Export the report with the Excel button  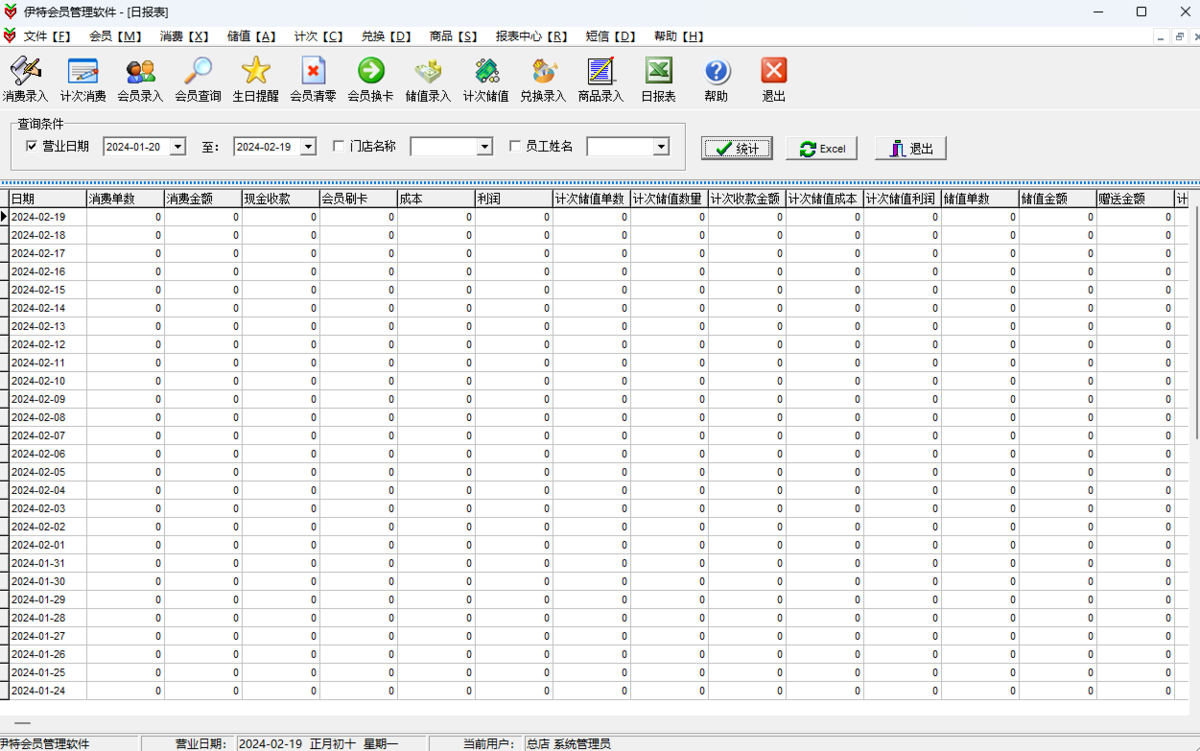coord(822,148)
